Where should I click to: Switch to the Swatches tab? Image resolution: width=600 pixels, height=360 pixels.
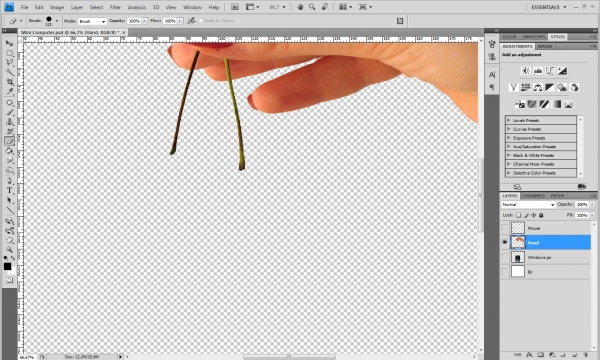point(533,37)
